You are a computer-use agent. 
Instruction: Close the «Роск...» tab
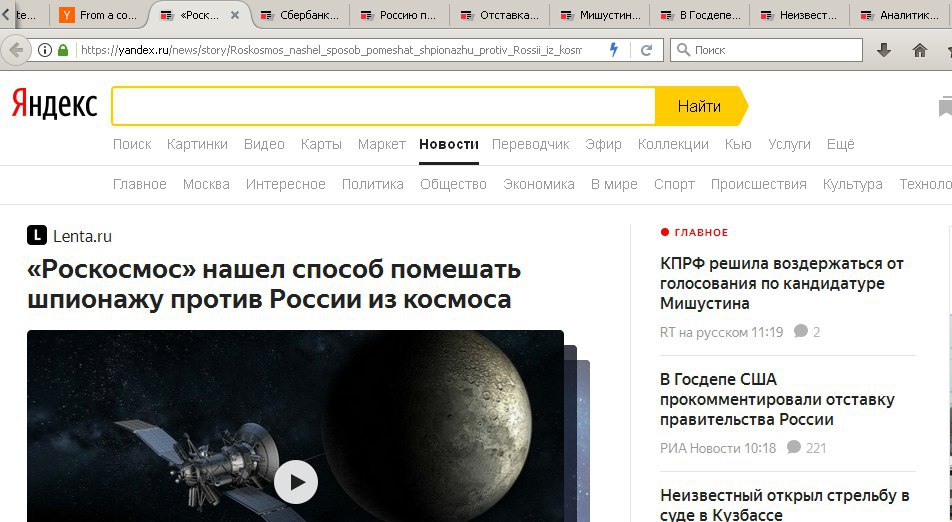(x=235, y=15)
